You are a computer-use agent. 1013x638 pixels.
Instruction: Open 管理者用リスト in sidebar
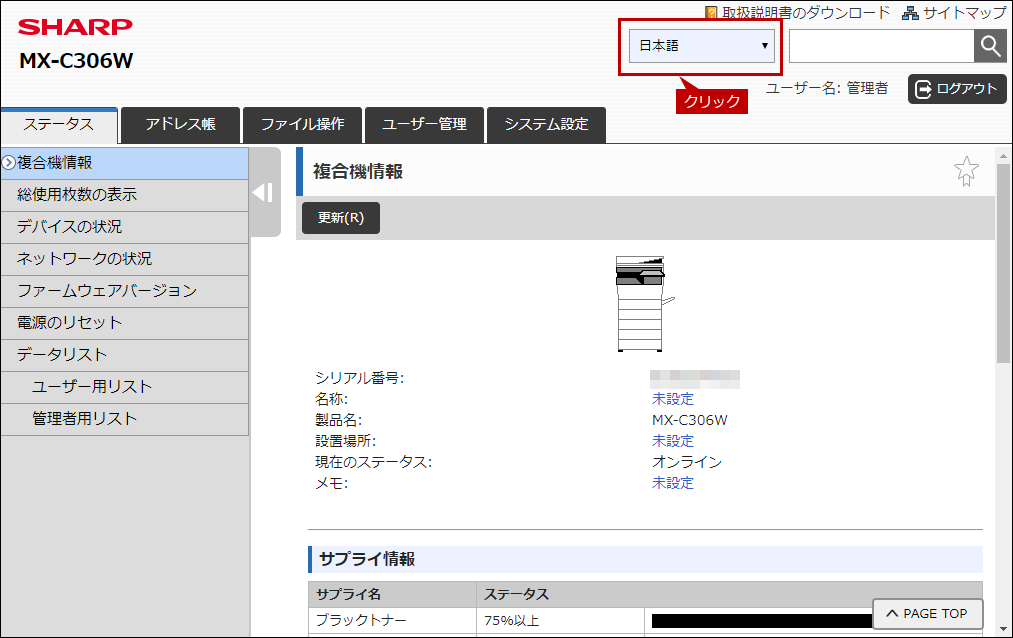125,419
